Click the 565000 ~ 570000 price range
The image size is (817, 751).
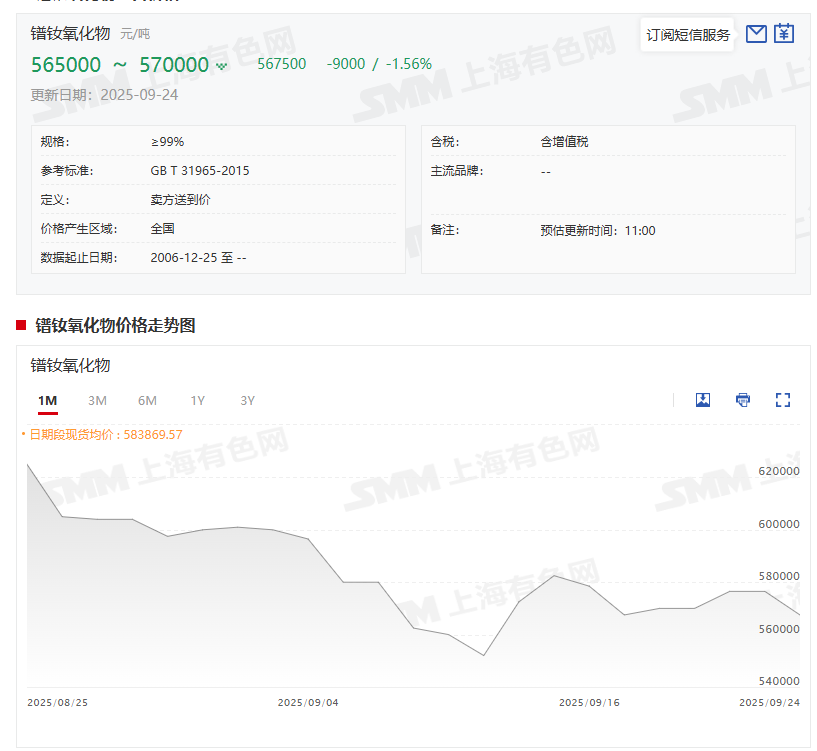120,65
